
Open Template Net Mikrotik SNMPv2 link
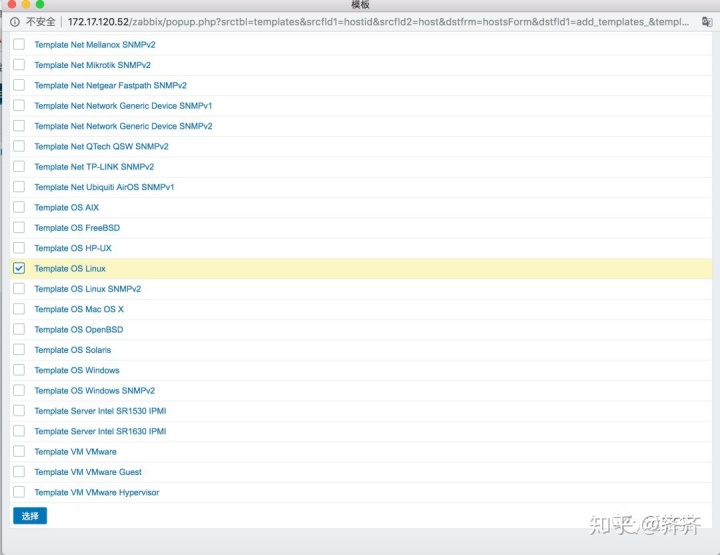(x=92, y=65)
